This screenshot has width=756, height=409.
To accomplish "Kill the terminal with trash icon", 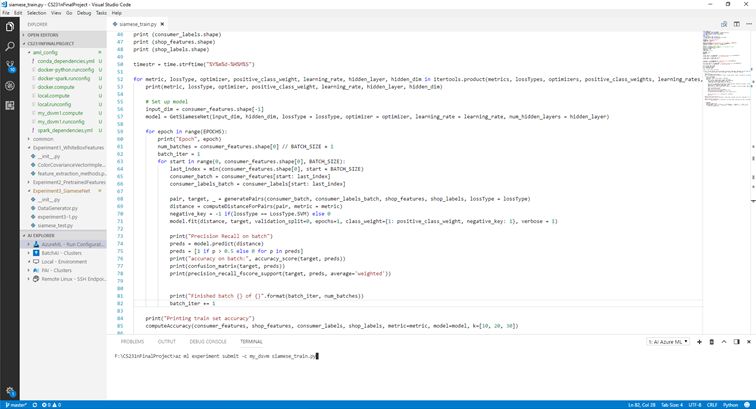I will (x=712, y=341).
